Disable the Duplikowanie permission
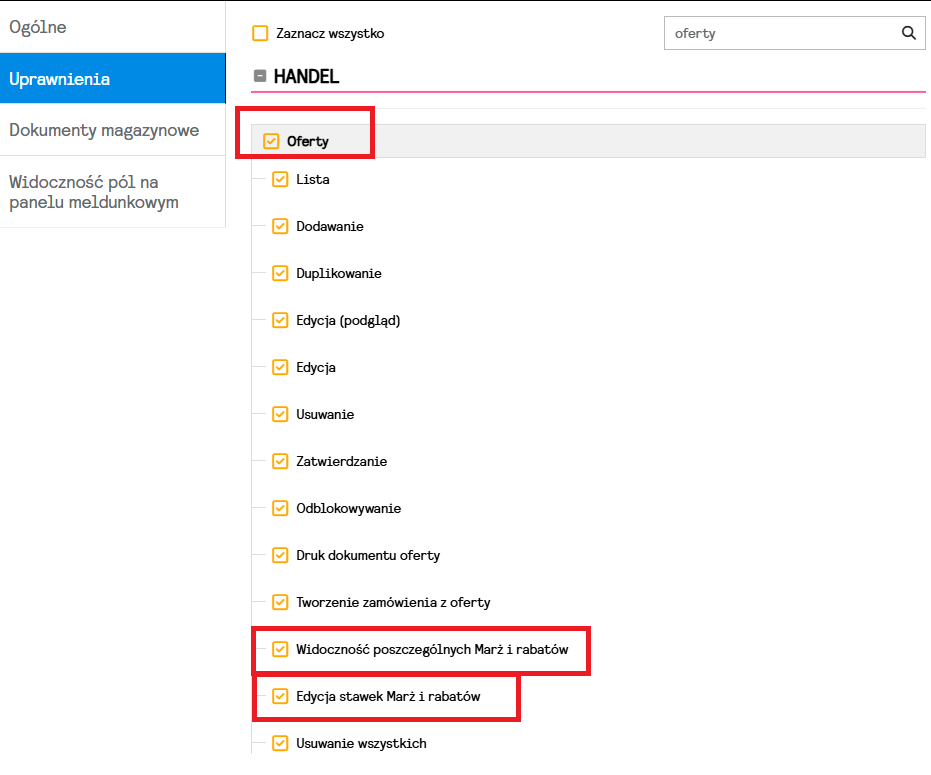Screen dimensions: 931x775 [x=280, y=274]
